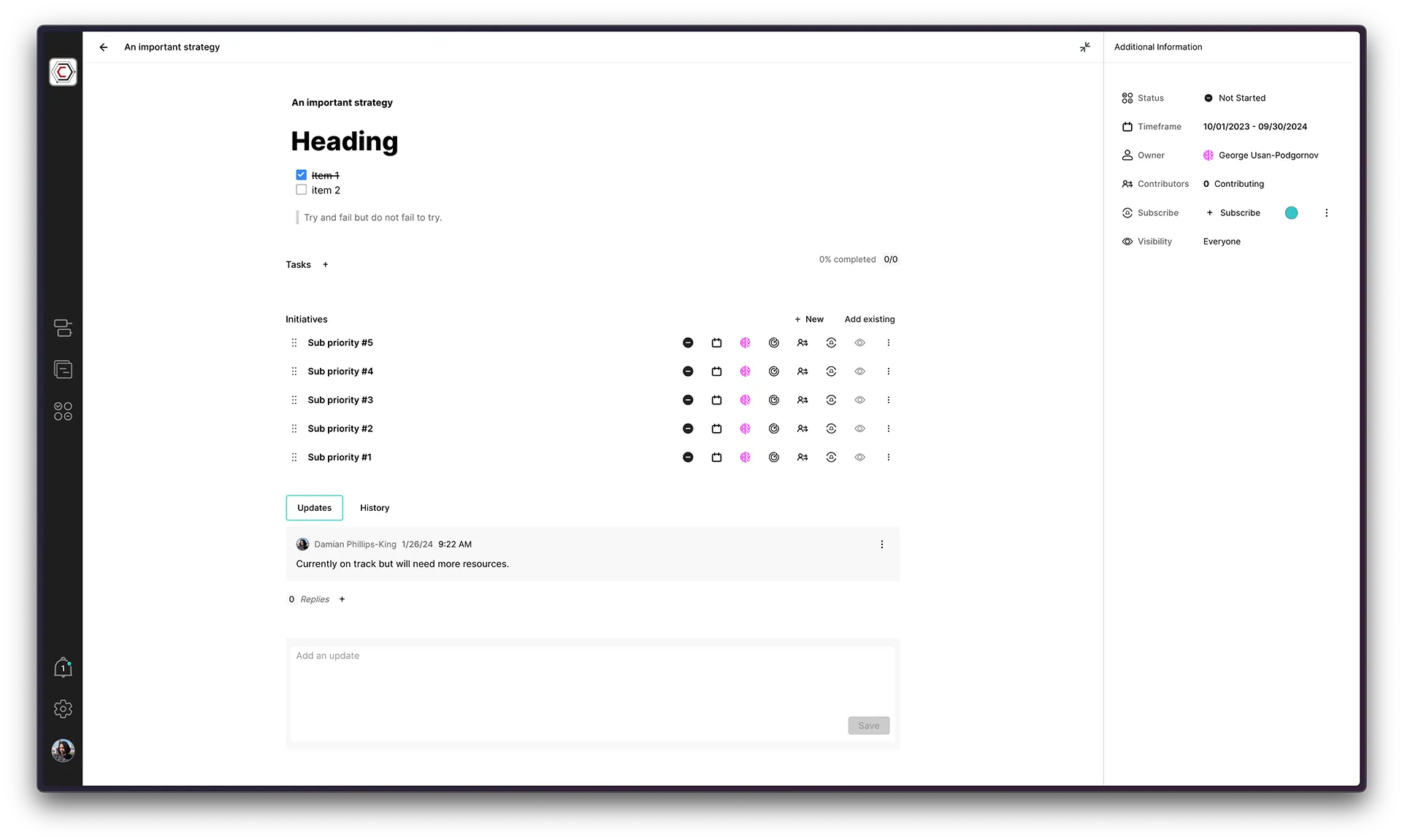Click the visibility/eye icon on Sub priority #3
The height and width of the screenshot is (840, 1402).
(x=860, y=399)
